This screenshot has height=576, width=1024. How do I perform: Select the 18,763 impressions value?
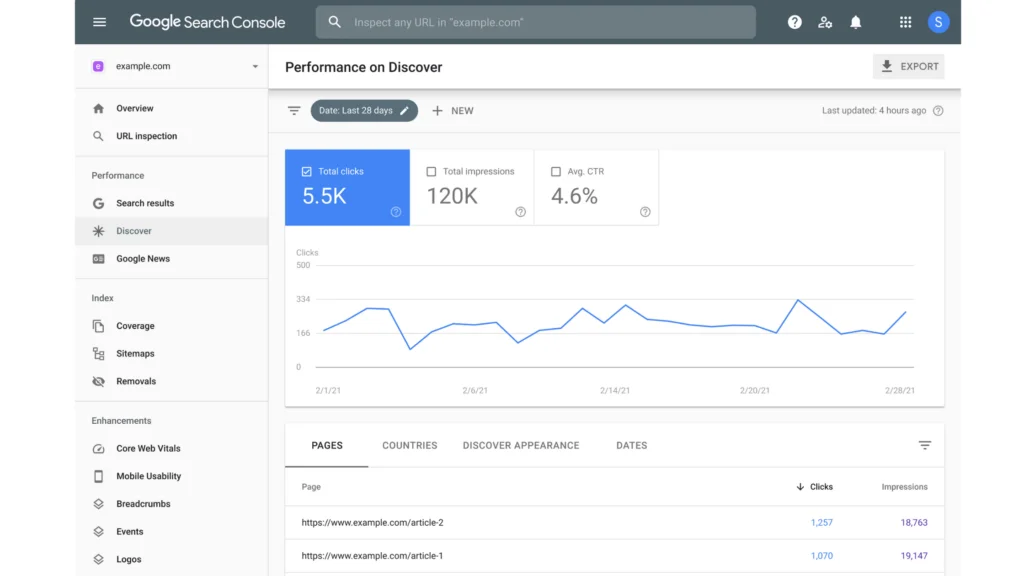click(x=914, y=522)
